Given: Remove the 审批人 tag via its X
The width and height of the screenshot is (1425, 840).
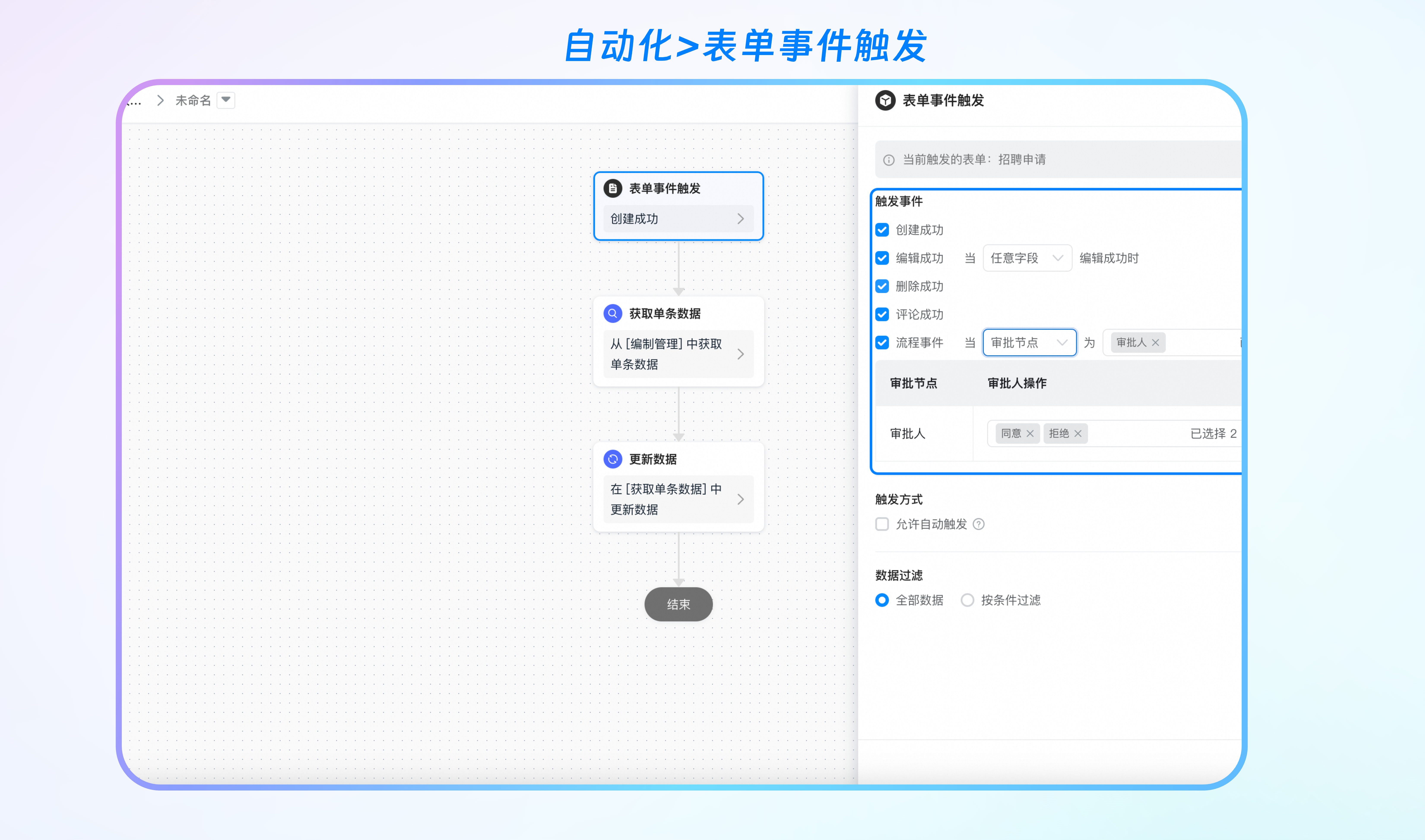Looking at the screenshot, I should click(1156, 343).
